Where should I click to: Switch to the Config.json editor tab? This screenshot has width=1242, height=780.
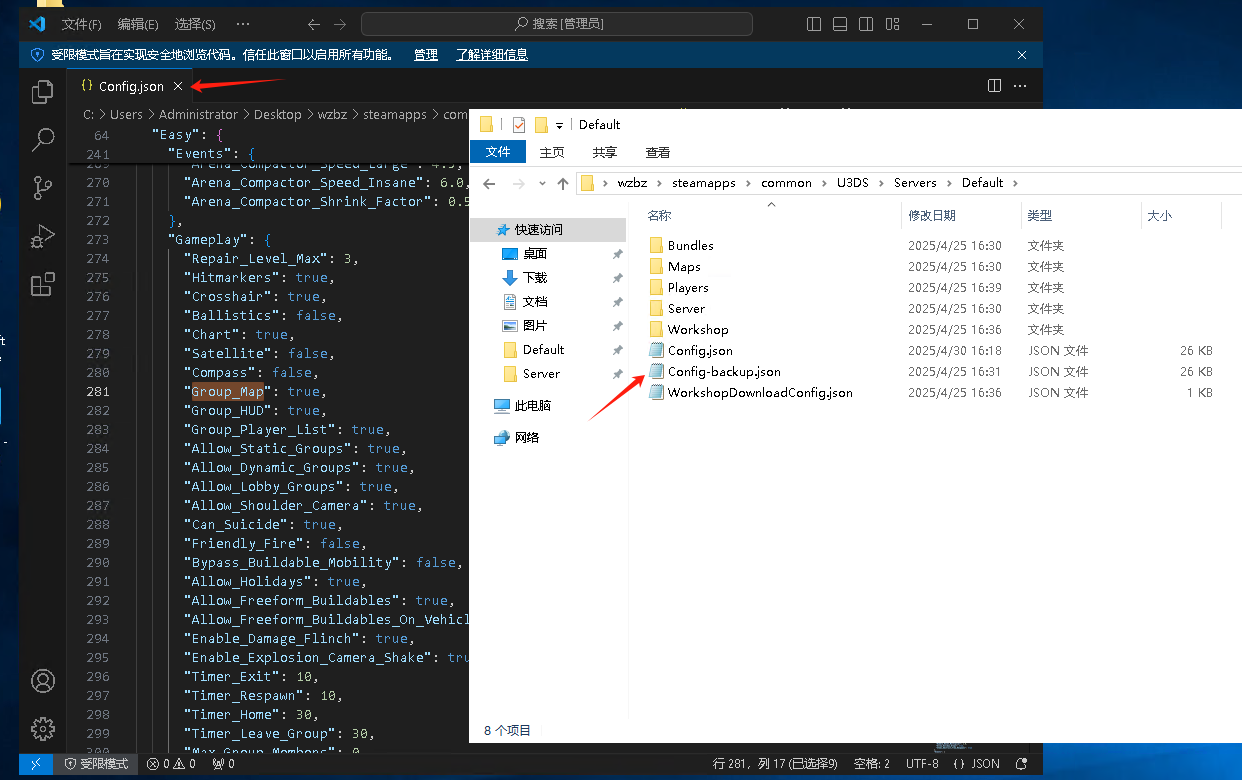coord(130,87)
